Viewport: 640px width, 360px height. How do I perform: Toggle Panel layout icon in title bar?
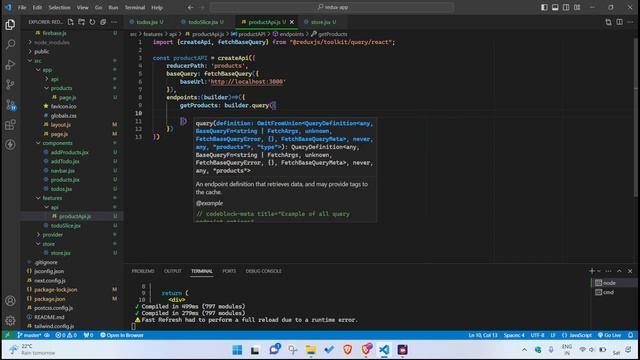click(555, 7)
